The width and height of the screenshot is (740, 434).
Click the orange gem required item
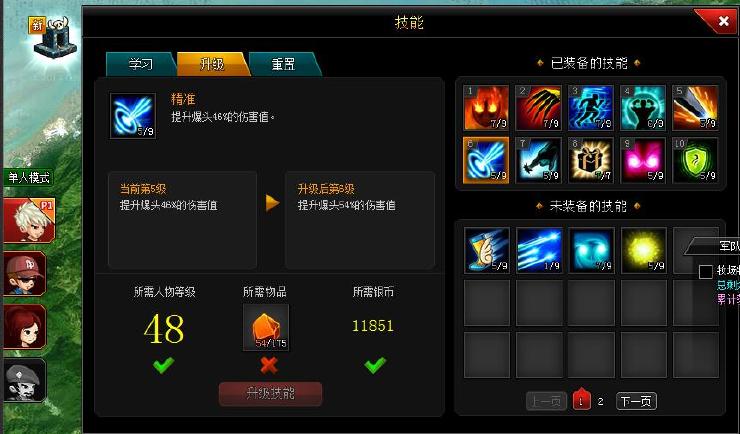[266, 327]
